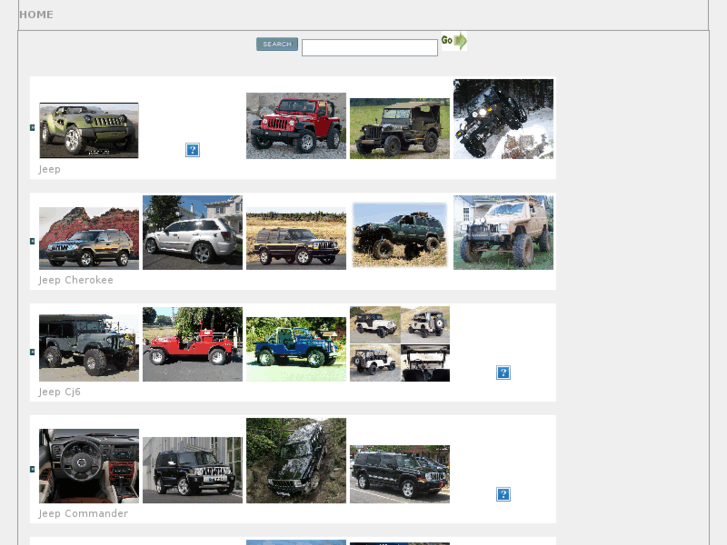Click the bullet icon beside Jeep Cj6 row
Viewport: 727px width, 545px height.
(32, 352)
